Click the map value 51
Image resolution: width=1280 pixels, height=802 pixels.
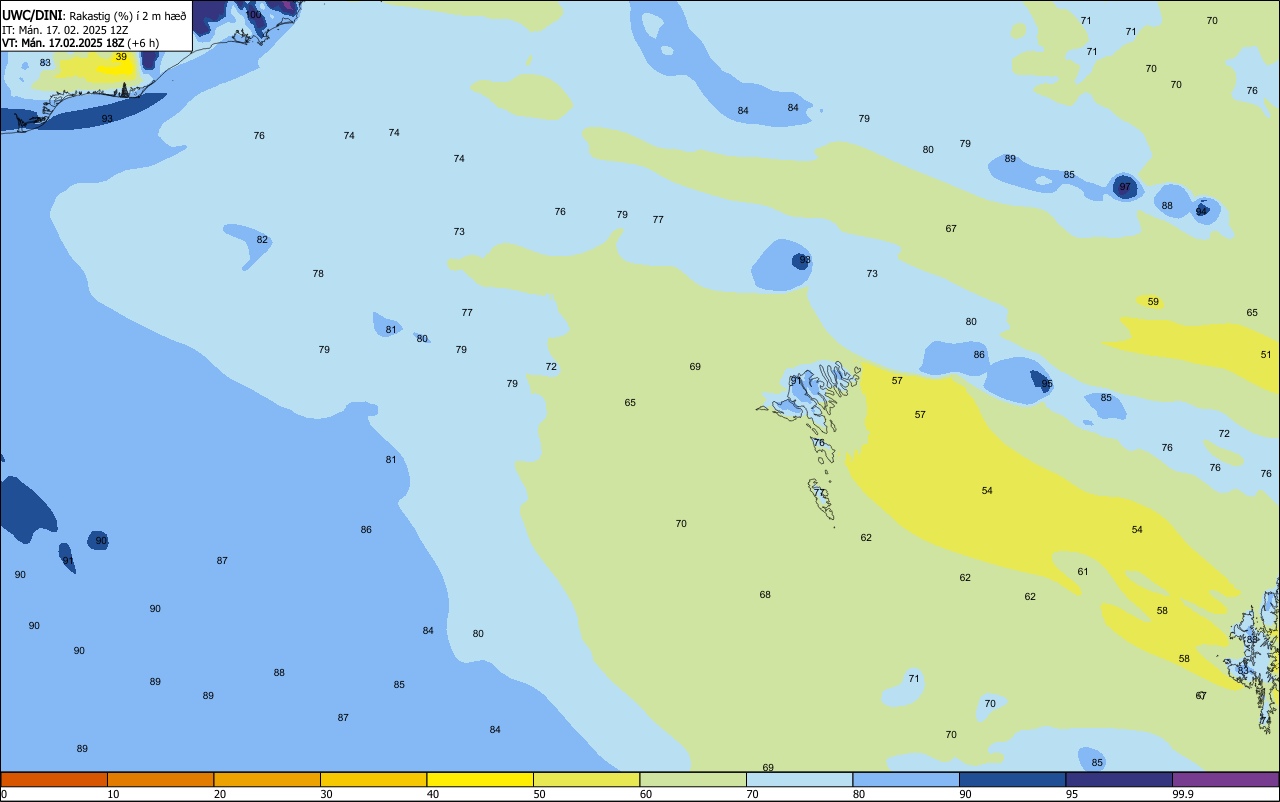[x=1266, y=355]
